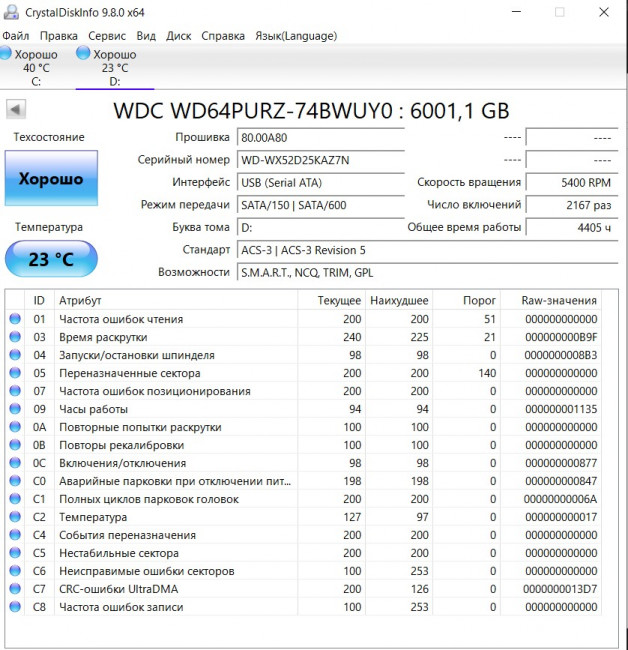Click status orb of attribute 0B row
Image resolution: width=628 pixels, height=650 pixels.
[x=15, y=445]
